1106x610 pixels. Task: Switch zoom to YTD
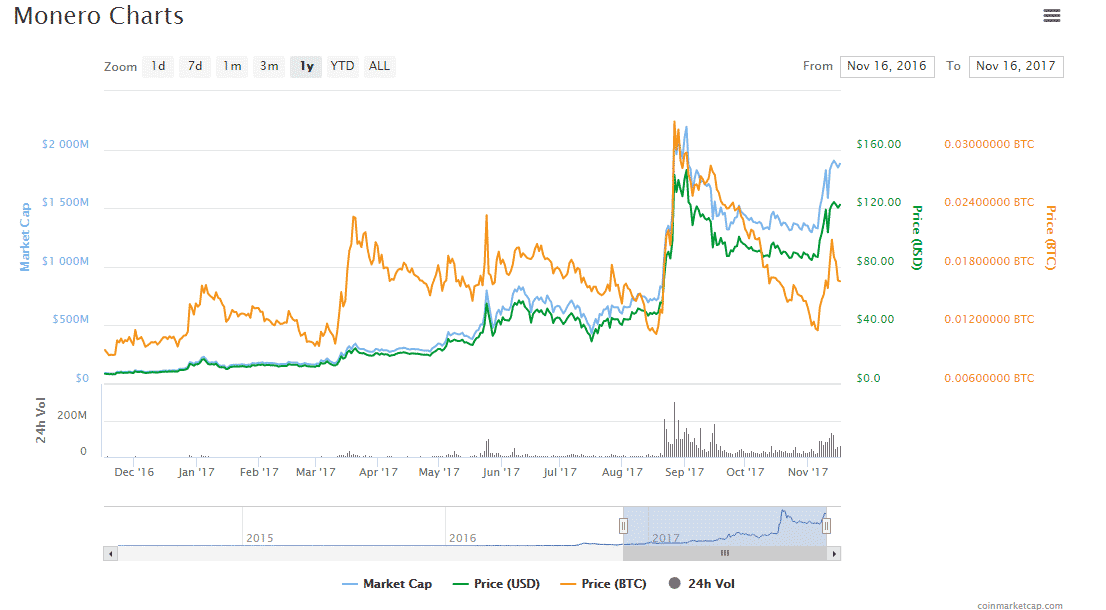coord(343,66)
